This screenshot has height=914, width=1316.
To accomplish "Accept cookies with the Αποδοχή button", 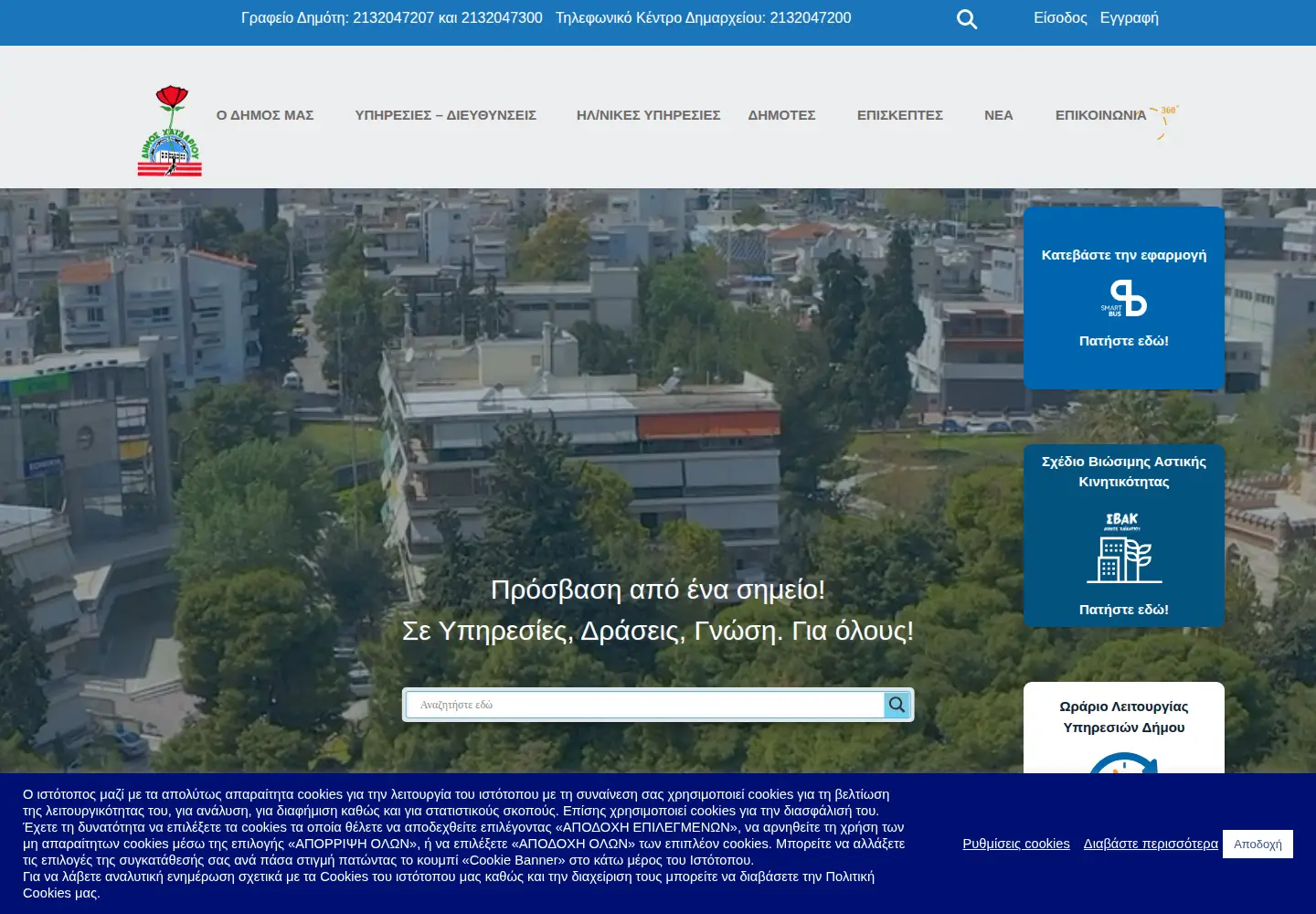I will click(1258, 844).
